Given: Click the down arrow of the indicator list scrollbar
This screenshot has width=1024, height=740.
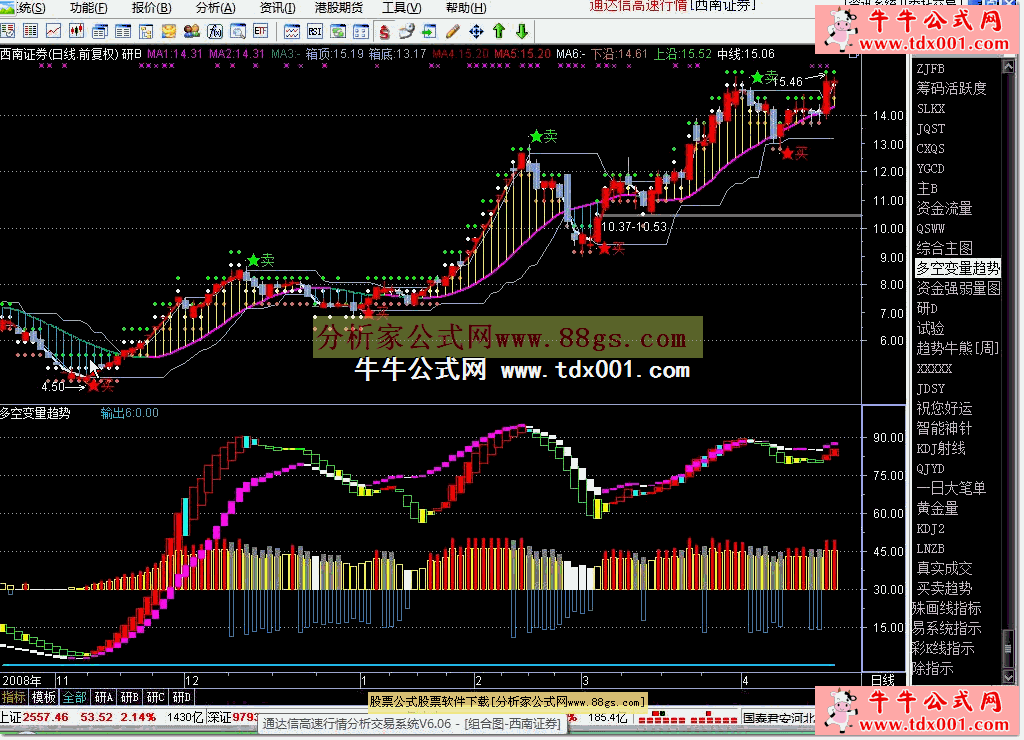Looking at the screenshot, I should click(1007, 678).
